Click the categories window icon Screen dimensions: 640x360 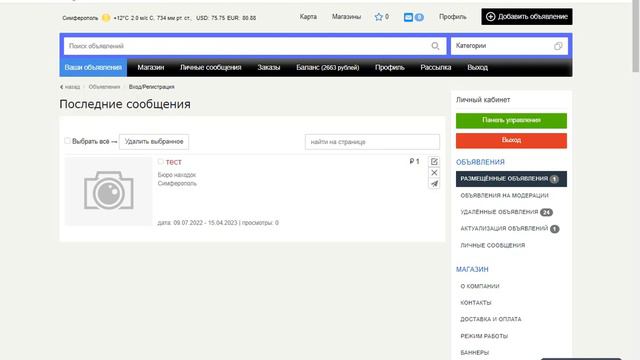[x=558, y=46]
